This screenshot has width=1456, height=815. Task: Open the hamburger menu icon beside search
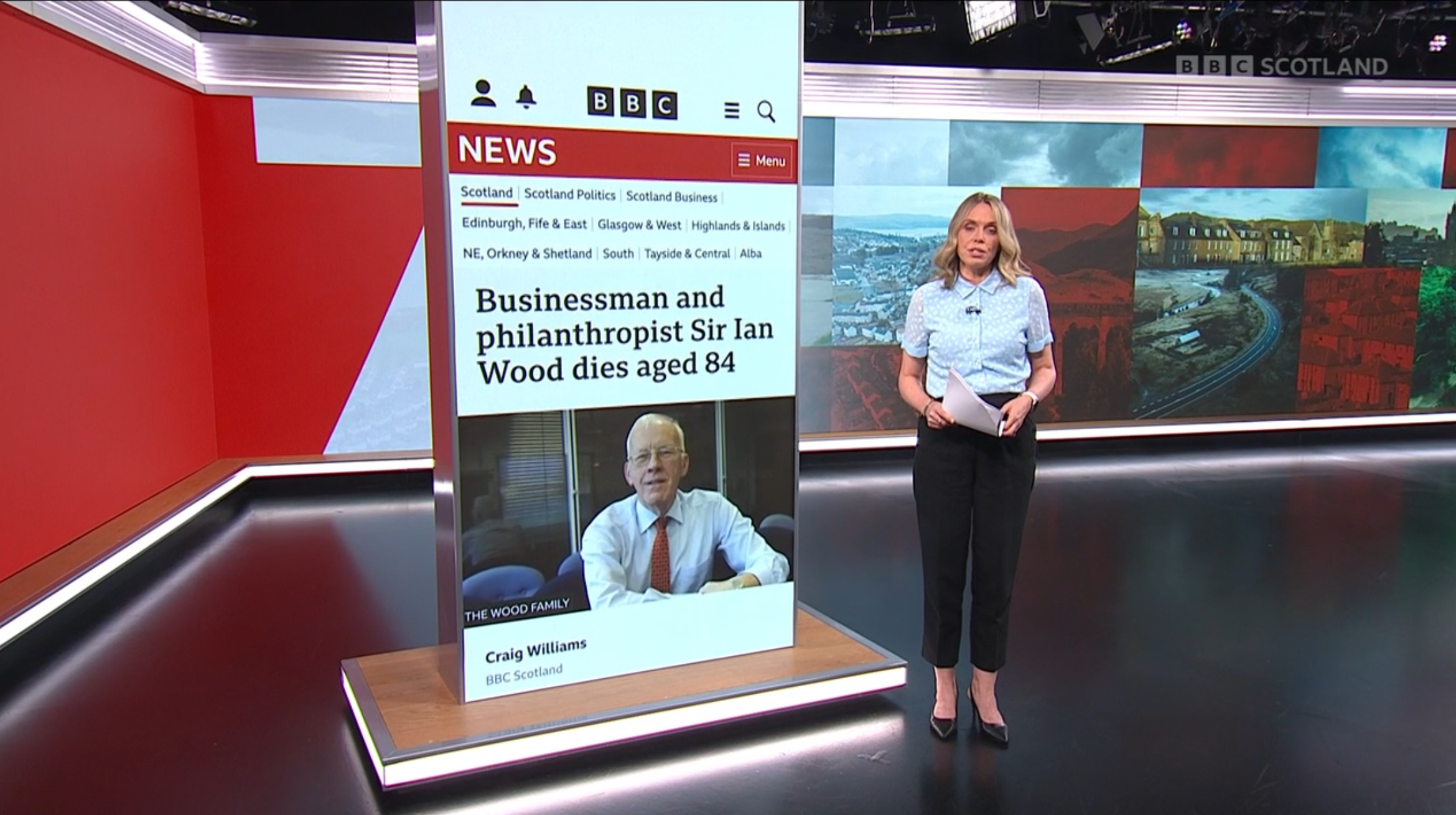pos(732,111)
